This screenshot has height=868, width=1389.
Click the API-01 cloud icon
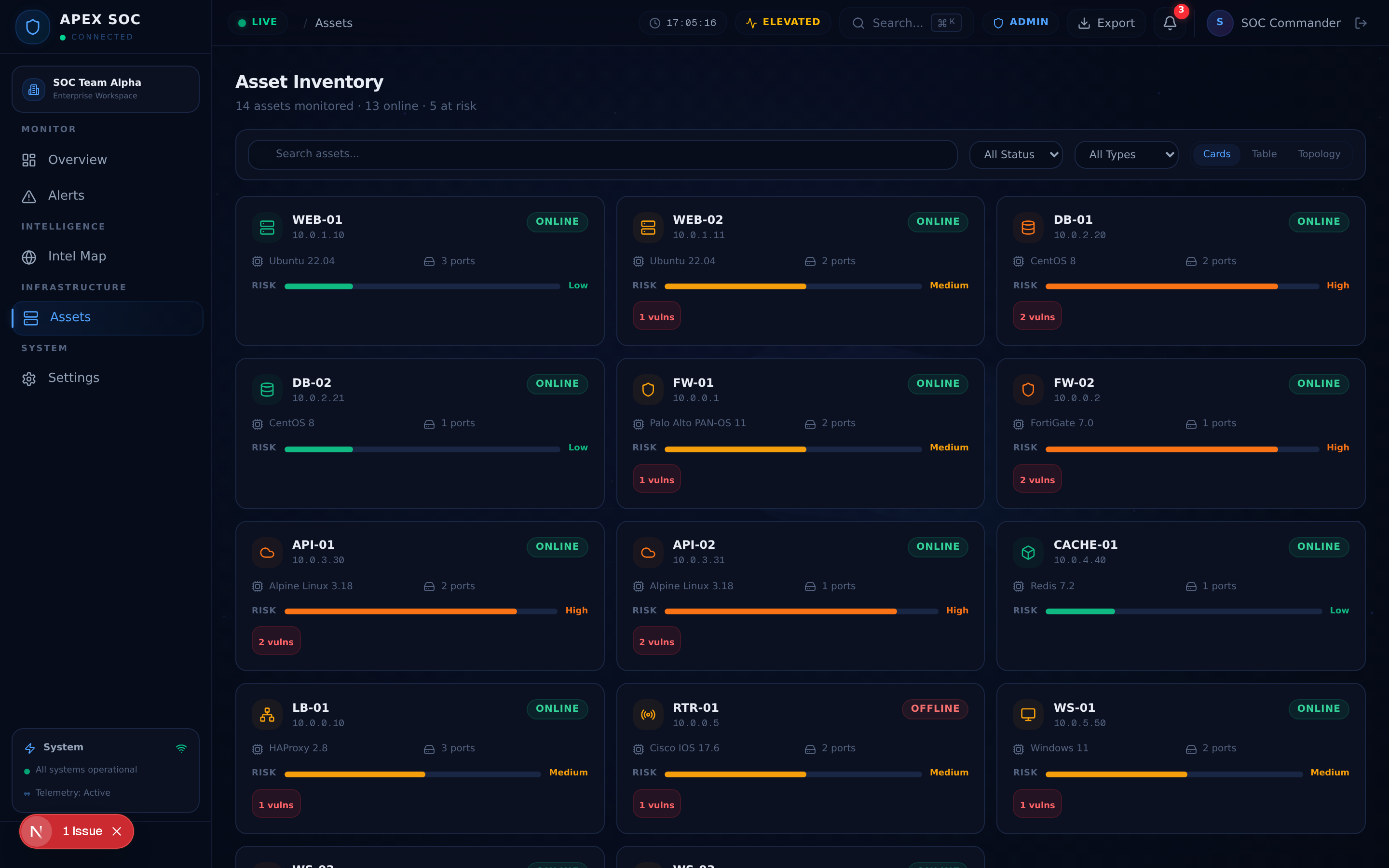pyautogui.click(x=267, y=552)
